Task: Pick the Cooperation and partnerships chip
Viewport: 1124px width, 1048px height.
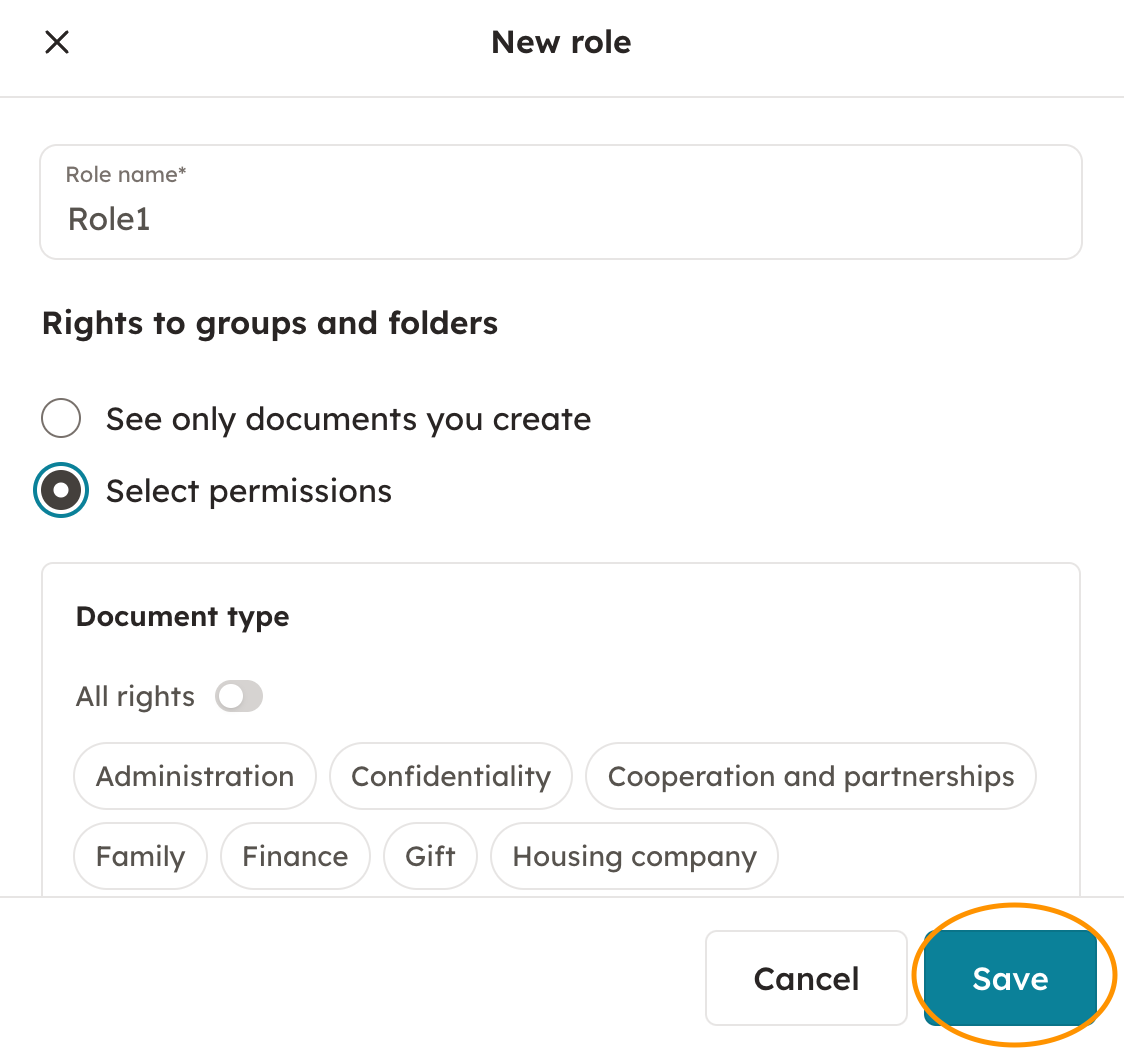Action: (810, 776)
